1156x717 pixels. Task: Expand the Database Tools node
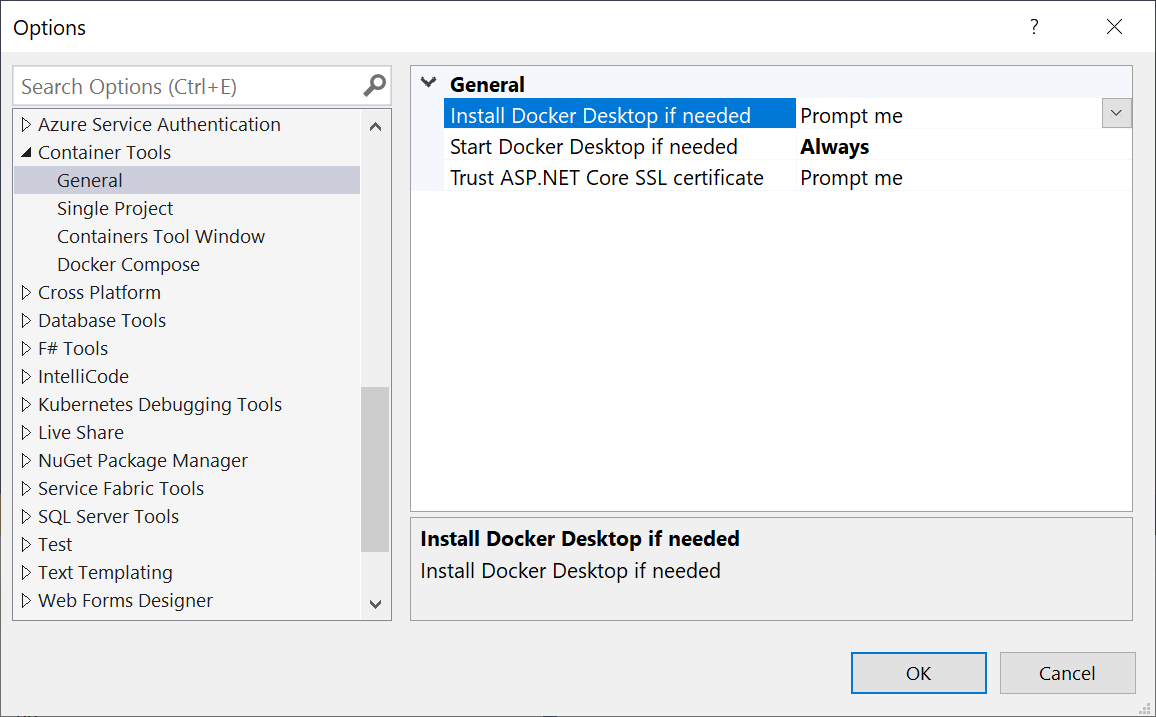(26, 320)
